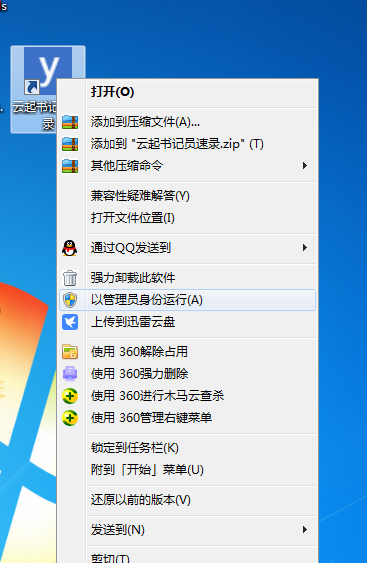Choose 打开文件位置(I)
The width and height of the screenshot is (367, 563).
[187, 218]
